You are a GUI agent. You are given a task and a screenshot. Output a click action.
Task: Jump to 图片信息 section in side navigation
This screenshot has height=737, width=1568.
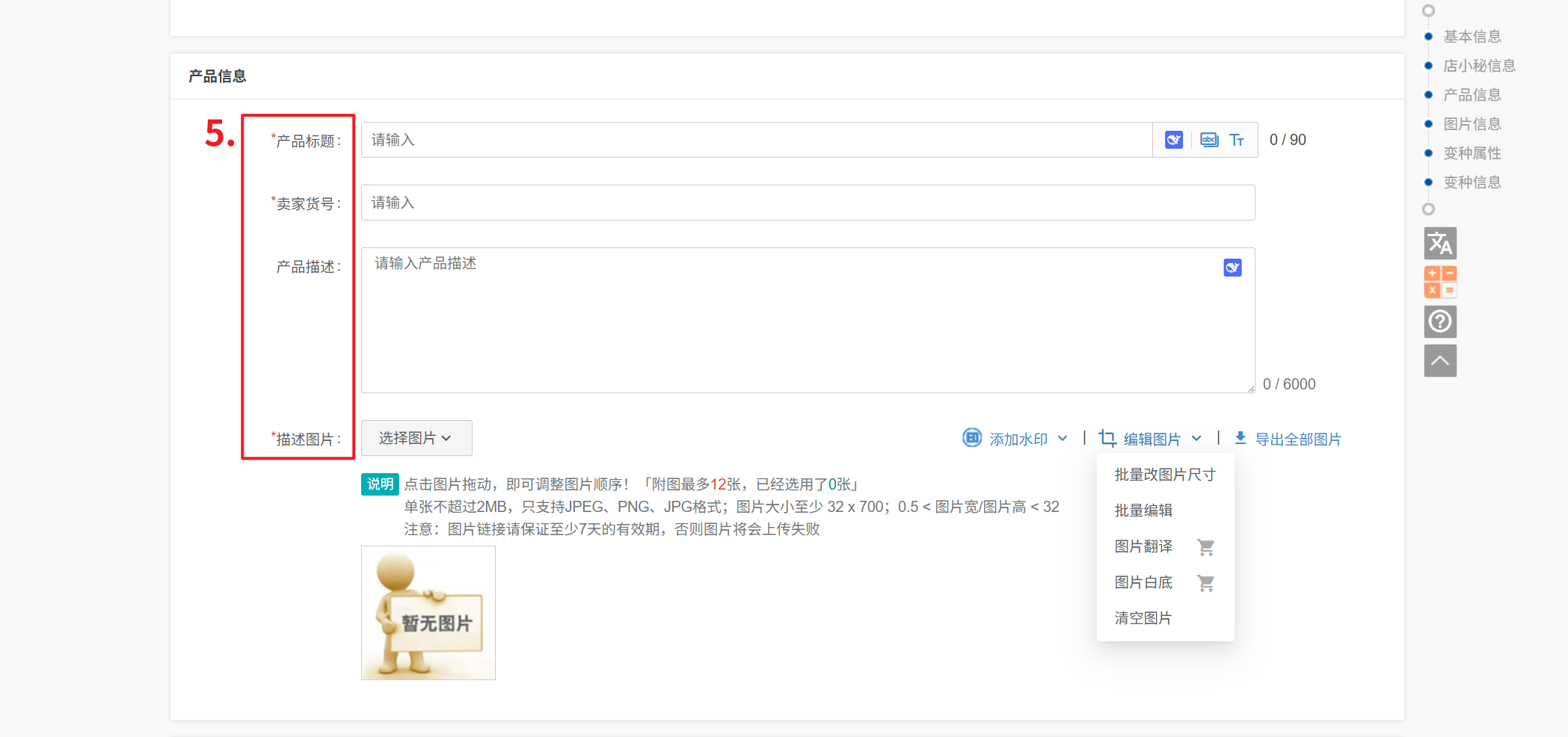pyautogui.click(x=1472, y=124)
